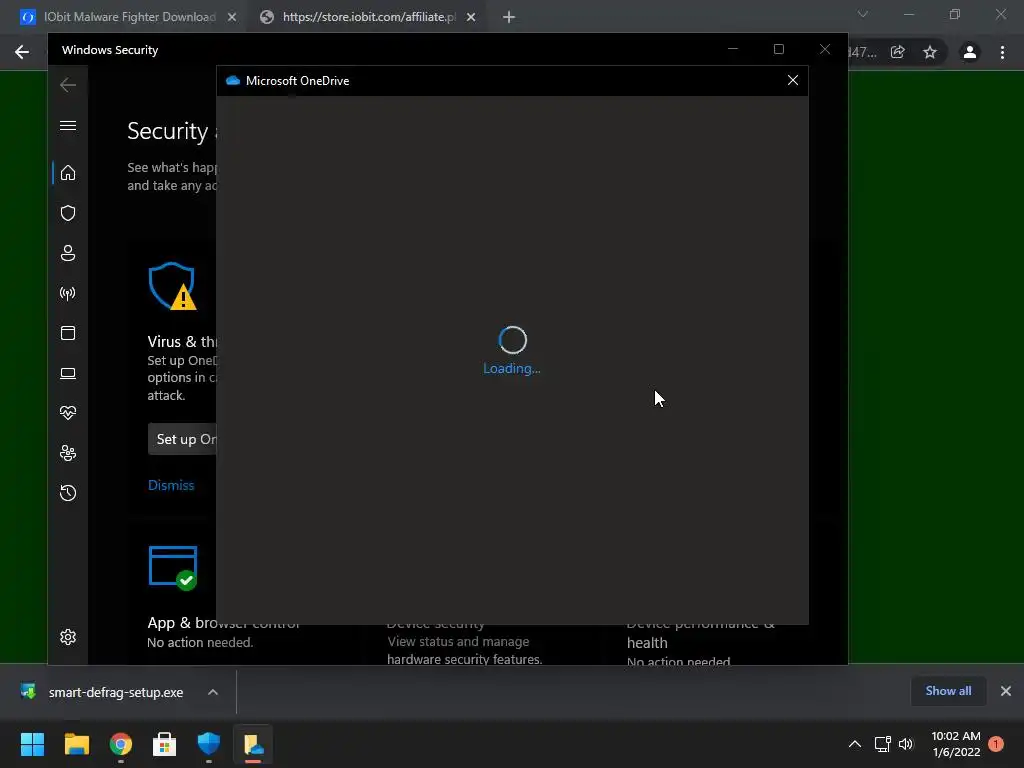This screenshot has height=768, width=1024.
Task: Open App & browser control sidebar icon
Action: click(68, 333)
